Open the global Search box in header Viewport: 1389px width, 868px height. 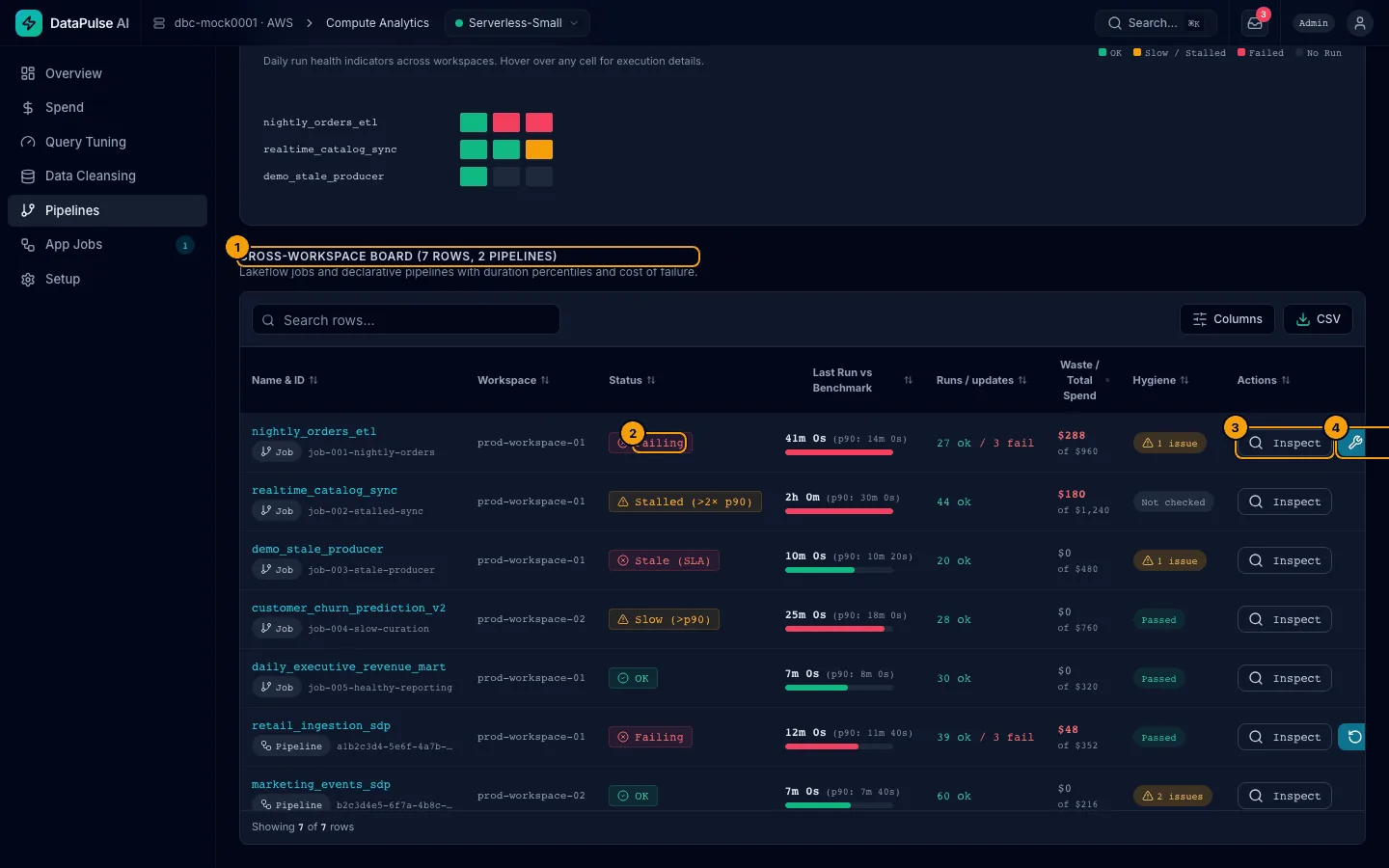(1156, 23)
